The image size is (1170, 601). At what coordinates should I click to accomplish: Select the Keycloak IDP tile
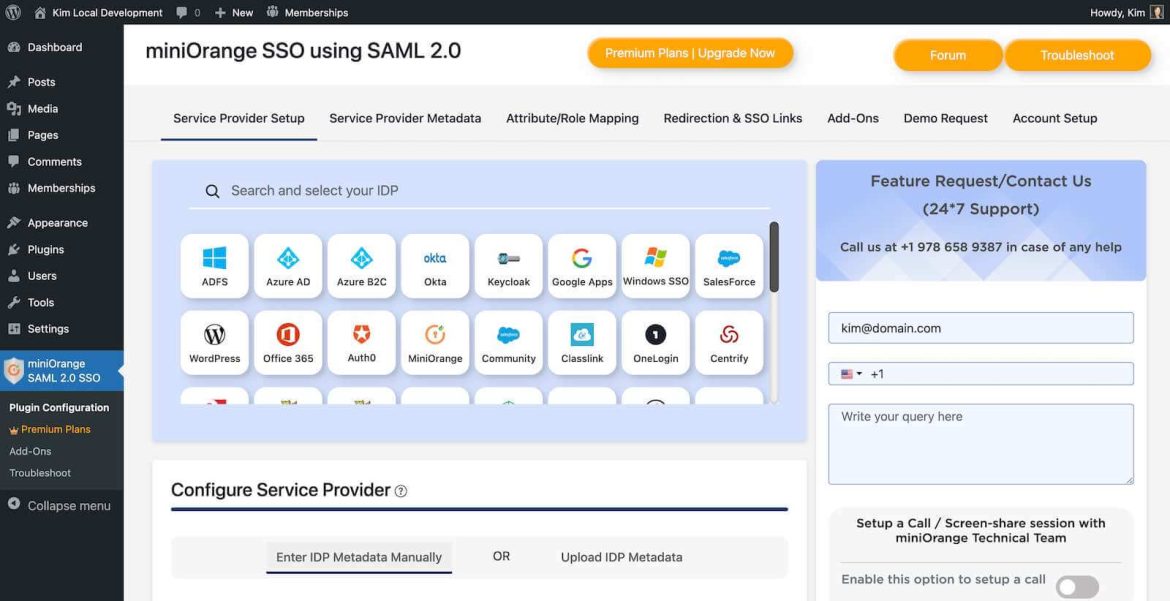coord(508,267)
